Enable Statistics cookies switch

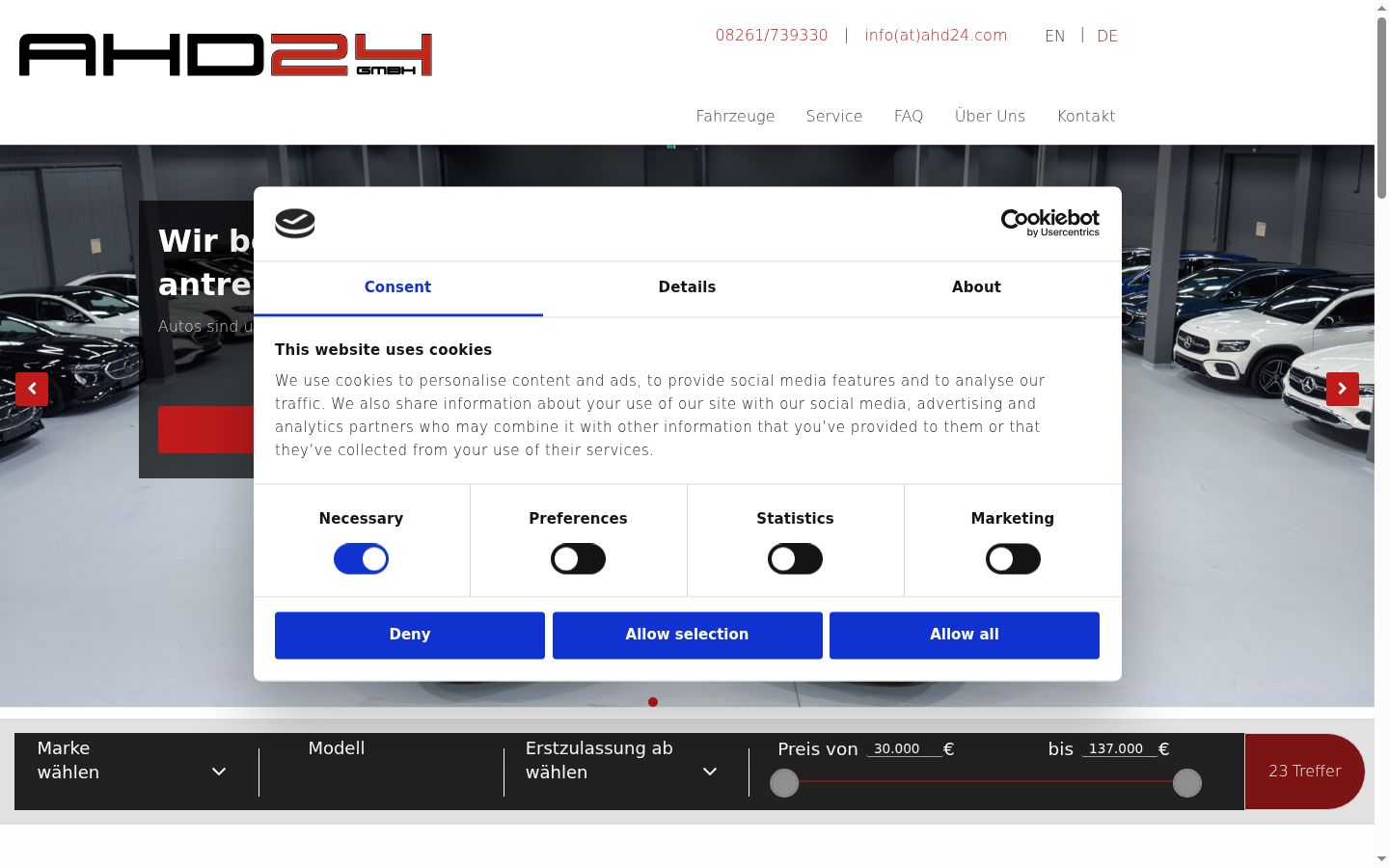click(795, 558)
